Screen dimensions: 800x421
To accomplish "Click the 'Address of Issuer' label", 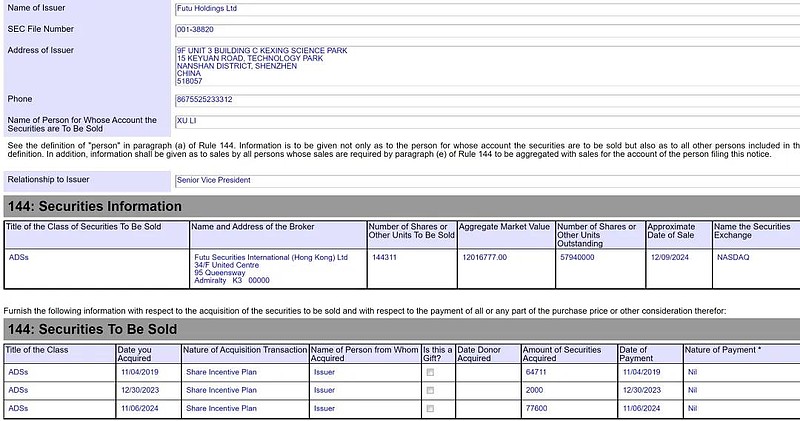I will coord(40,50).
